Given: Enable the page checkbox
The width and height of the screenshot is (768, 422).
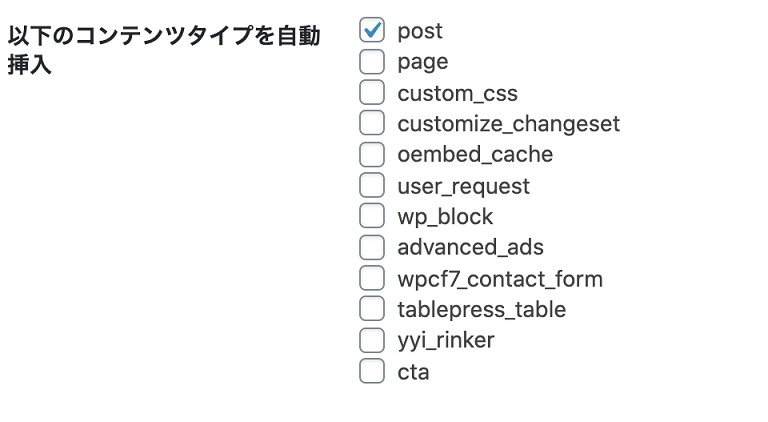Looking at the screenshot, I should (372, 62).
